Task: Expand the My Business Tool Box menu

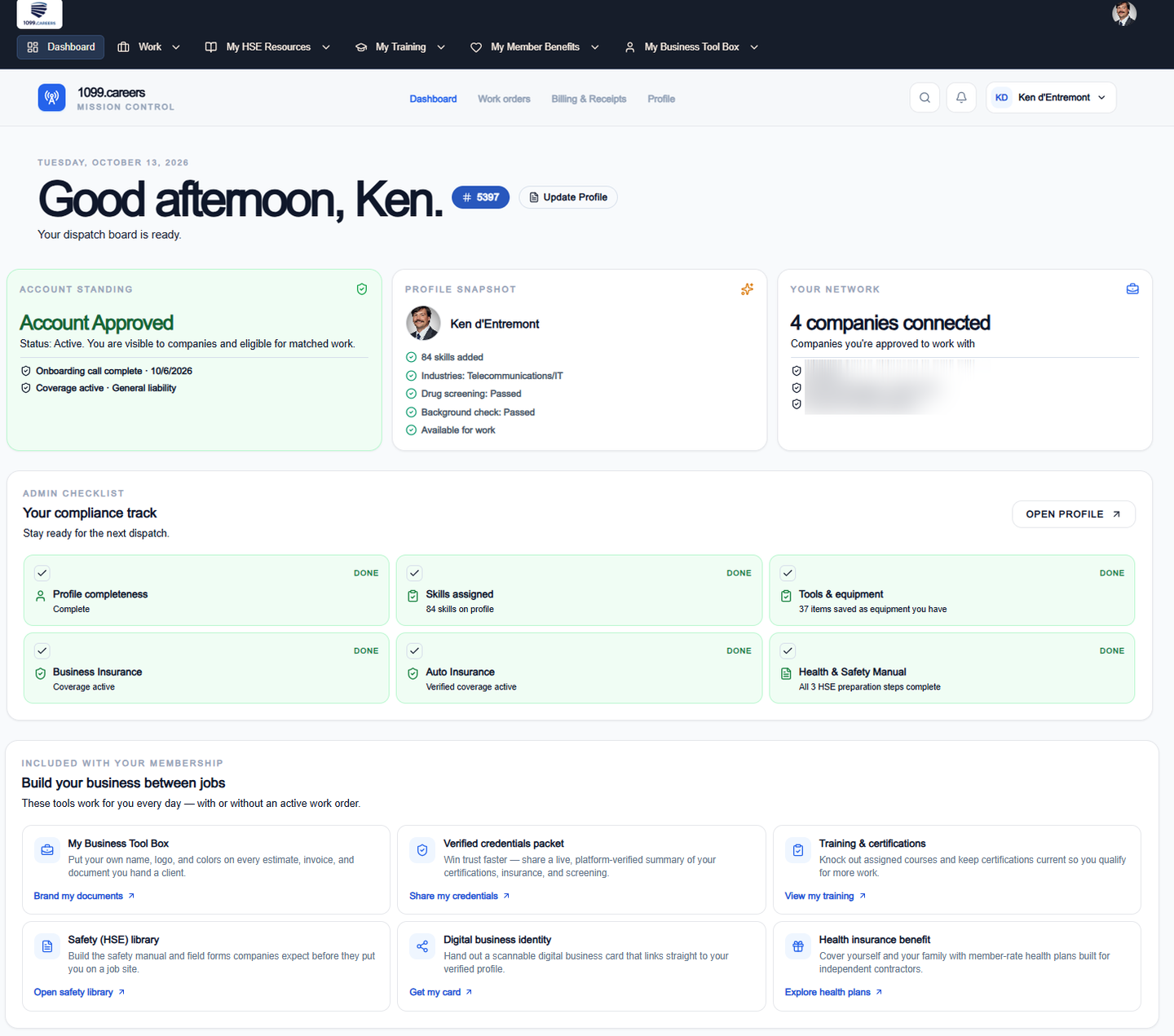Action: point(691,47)
